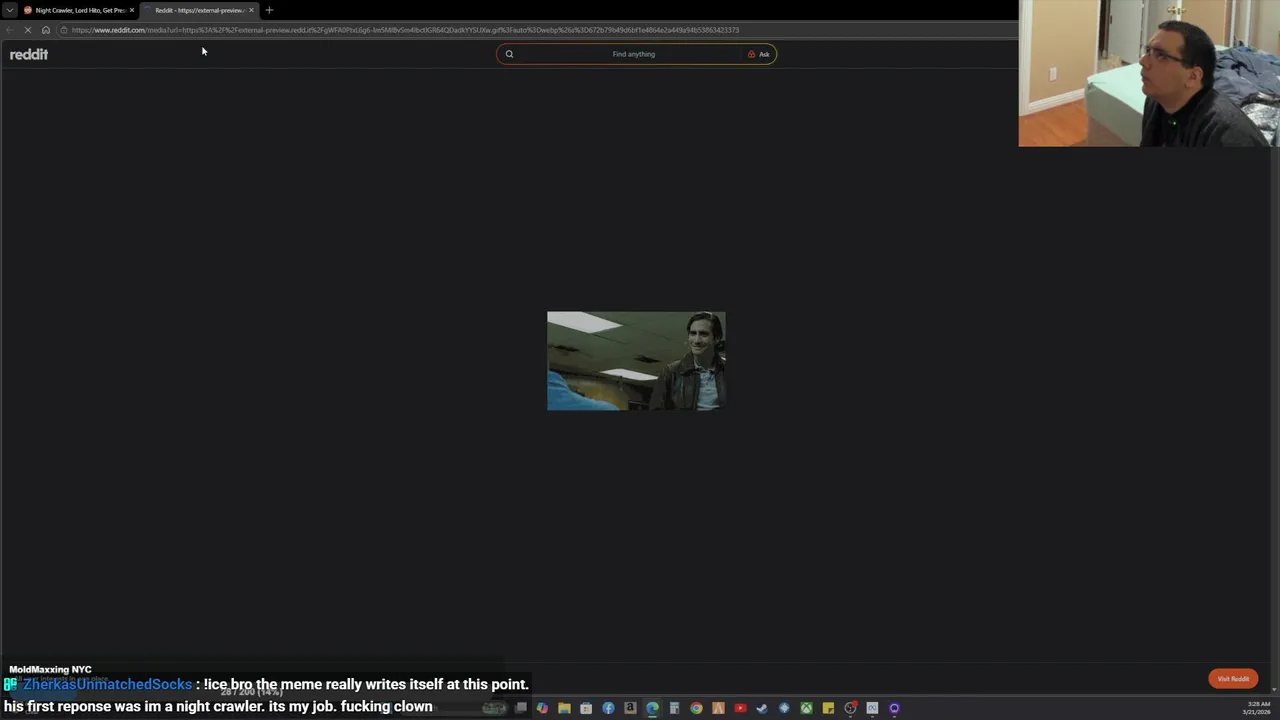View site information lock icon
The height and width of the screenshot is (720, 1280).
point(64,30)
